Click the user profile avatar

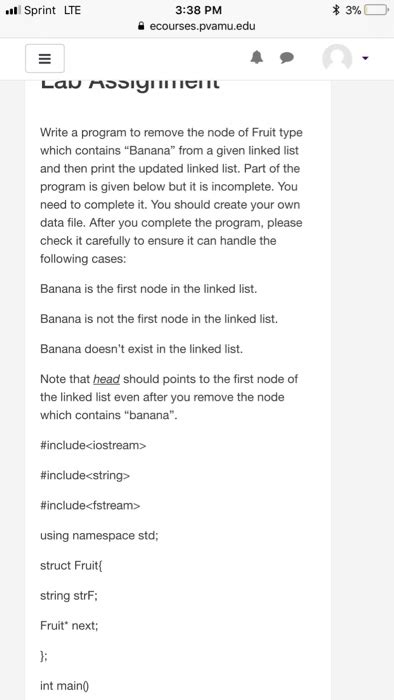point(337,58)
